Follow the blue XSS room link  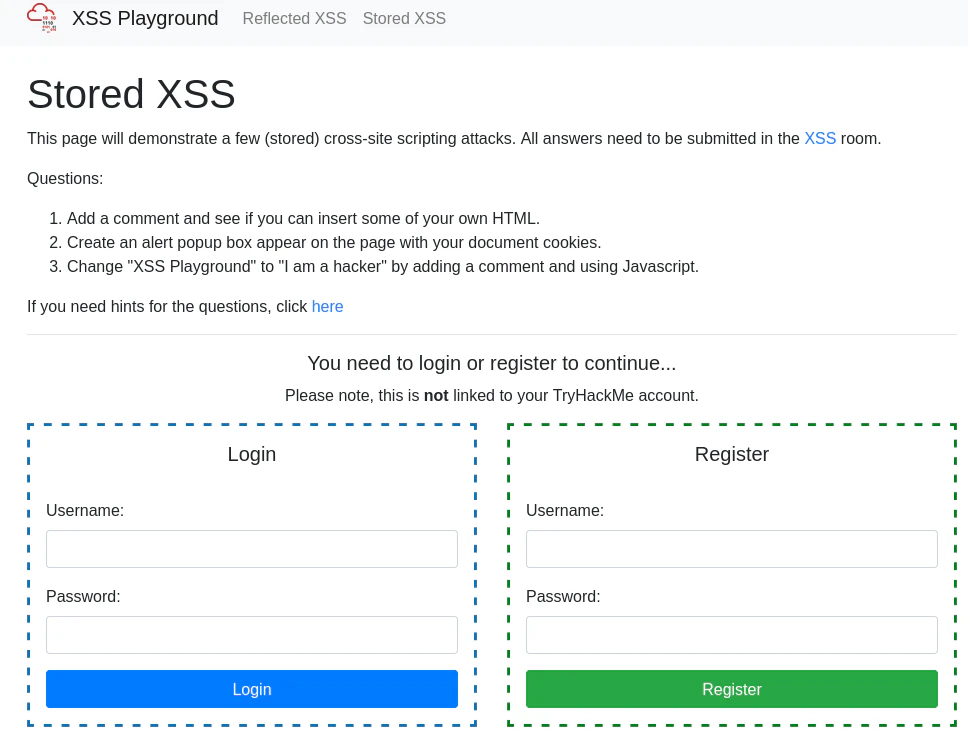click(820, 138)
